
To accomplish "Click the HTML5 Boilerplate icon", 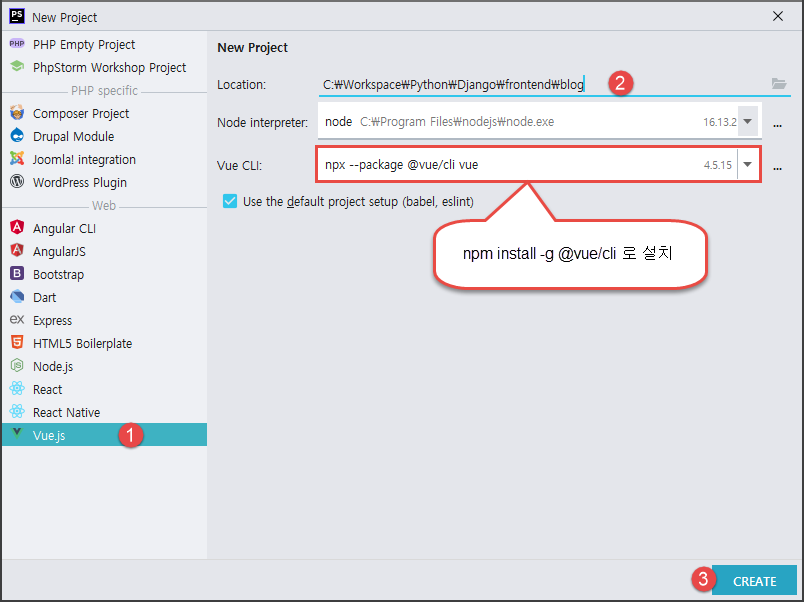I will [17, 342].
